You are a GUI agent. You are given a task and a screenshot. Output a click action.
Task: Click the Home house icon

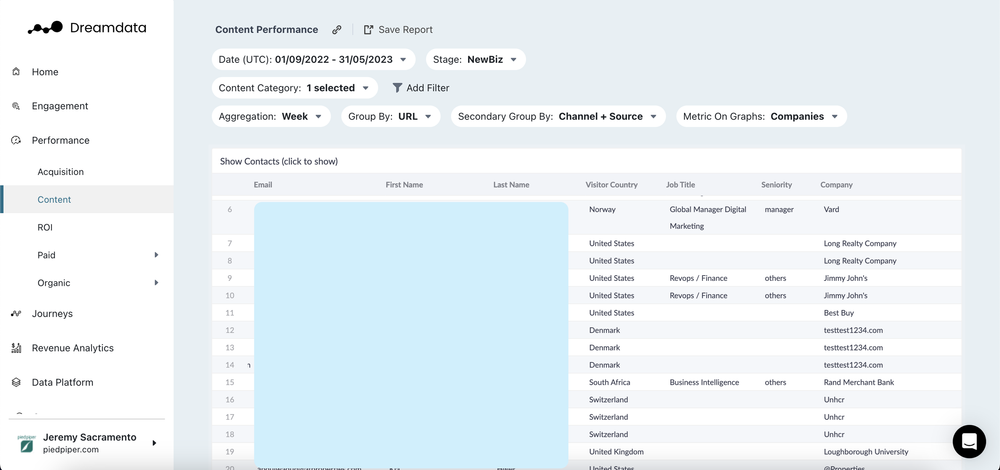[17, 72]
